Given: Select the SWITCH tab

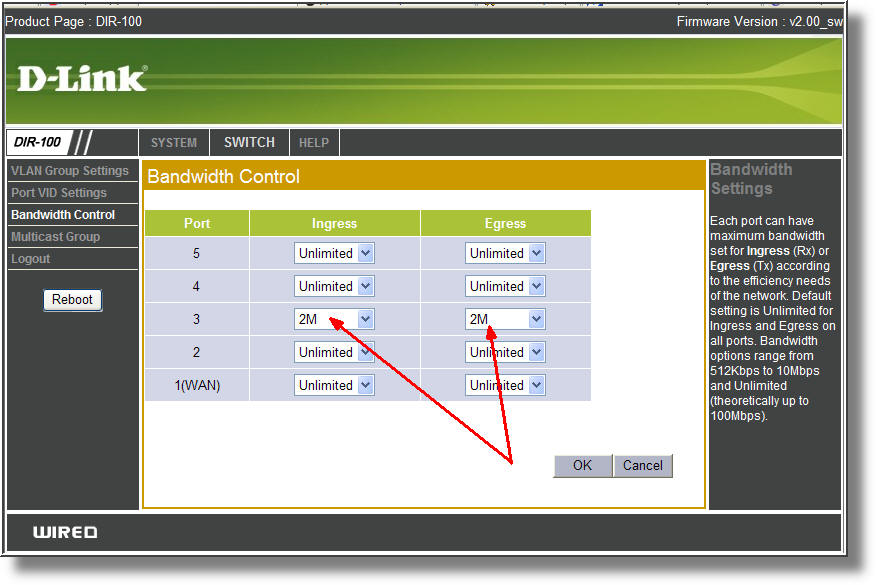Looking at the screenshot, I should pyautogui.click(x=249, y=143).
